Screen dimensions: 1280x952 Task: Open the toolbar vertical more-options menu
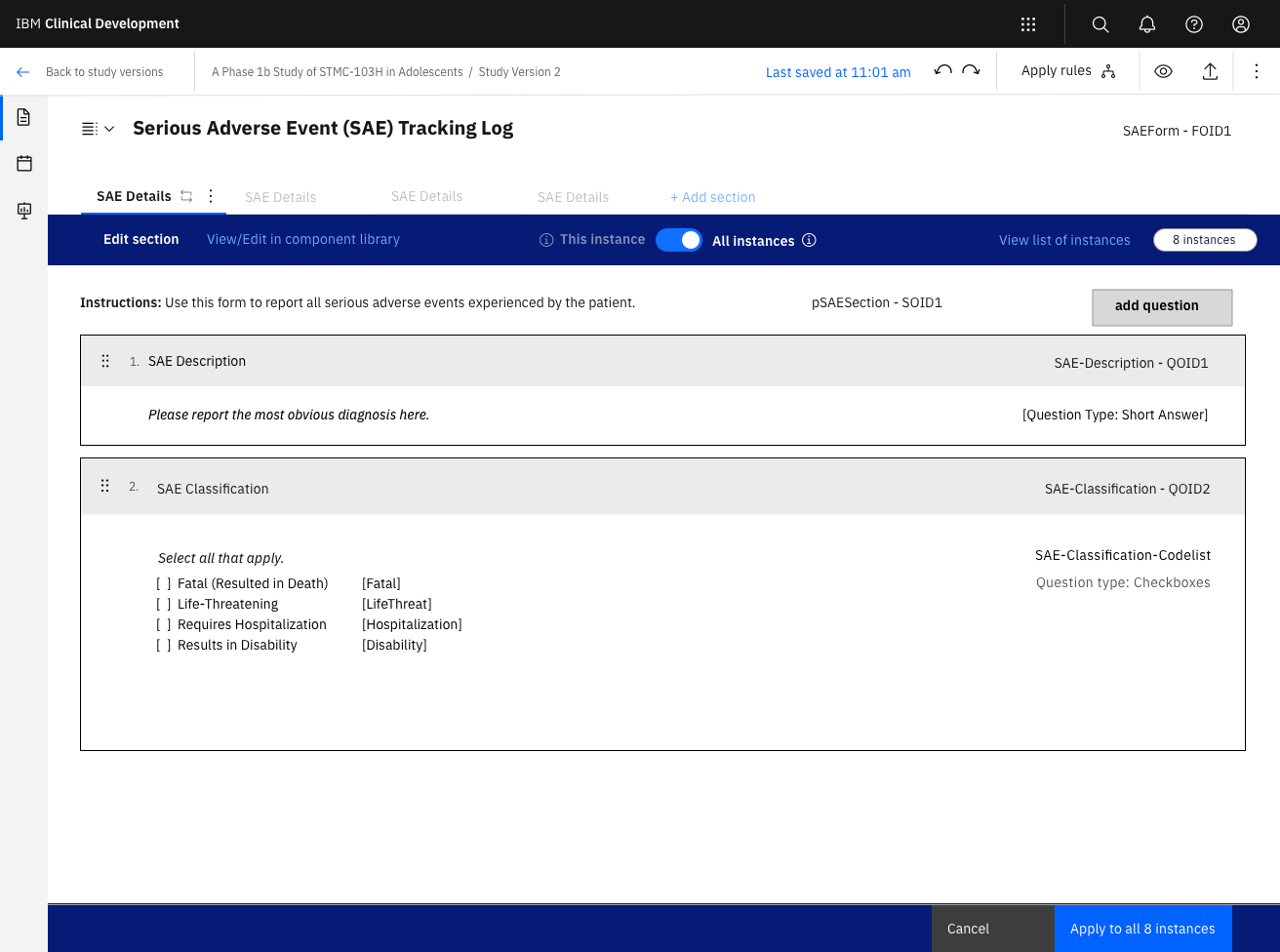(x=1257, y=71)
